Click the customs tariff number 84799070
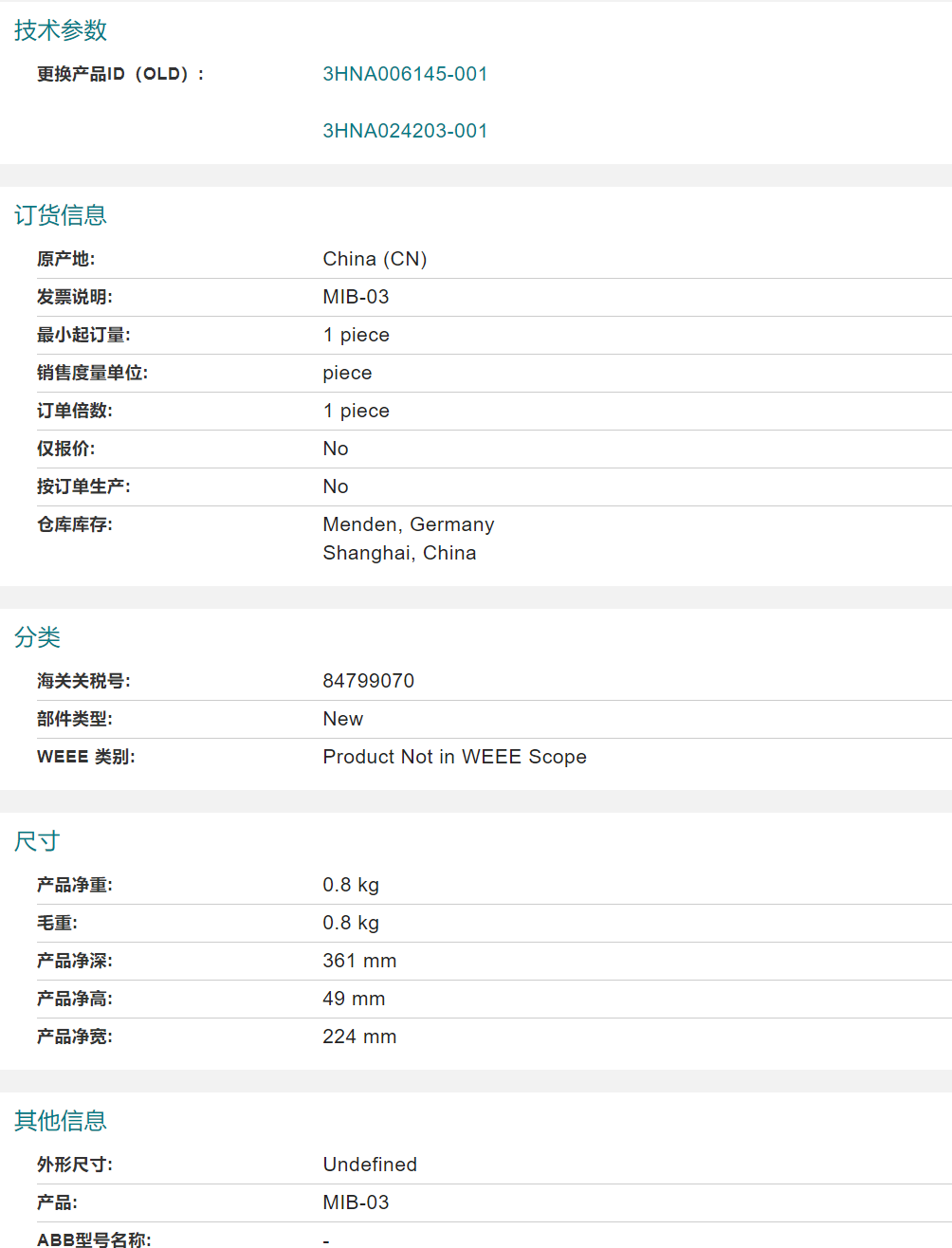Screen dimensions: 952x1248 click(368, 681)
